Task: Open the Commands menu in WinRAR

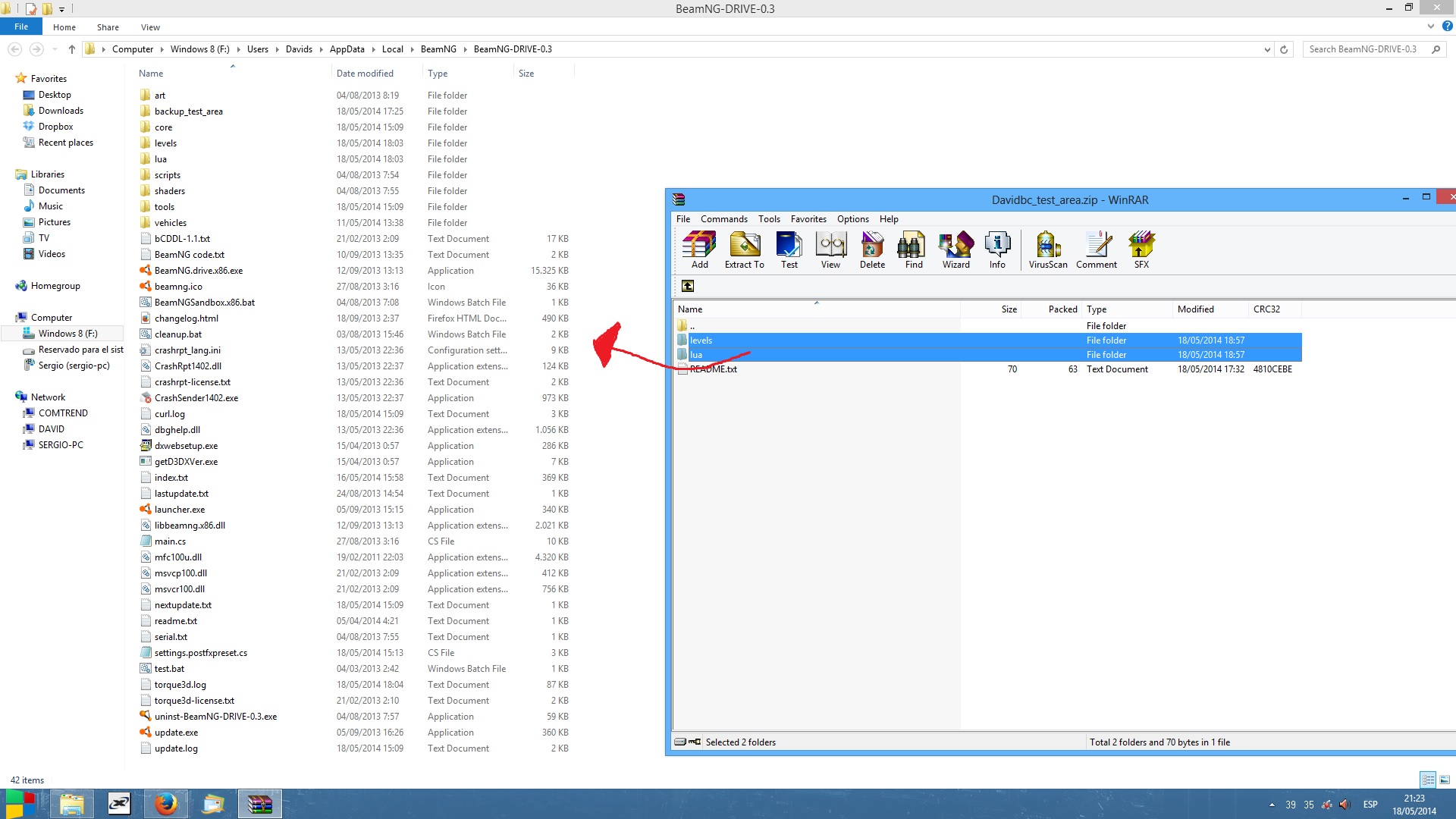Action: tap(723, 219)
